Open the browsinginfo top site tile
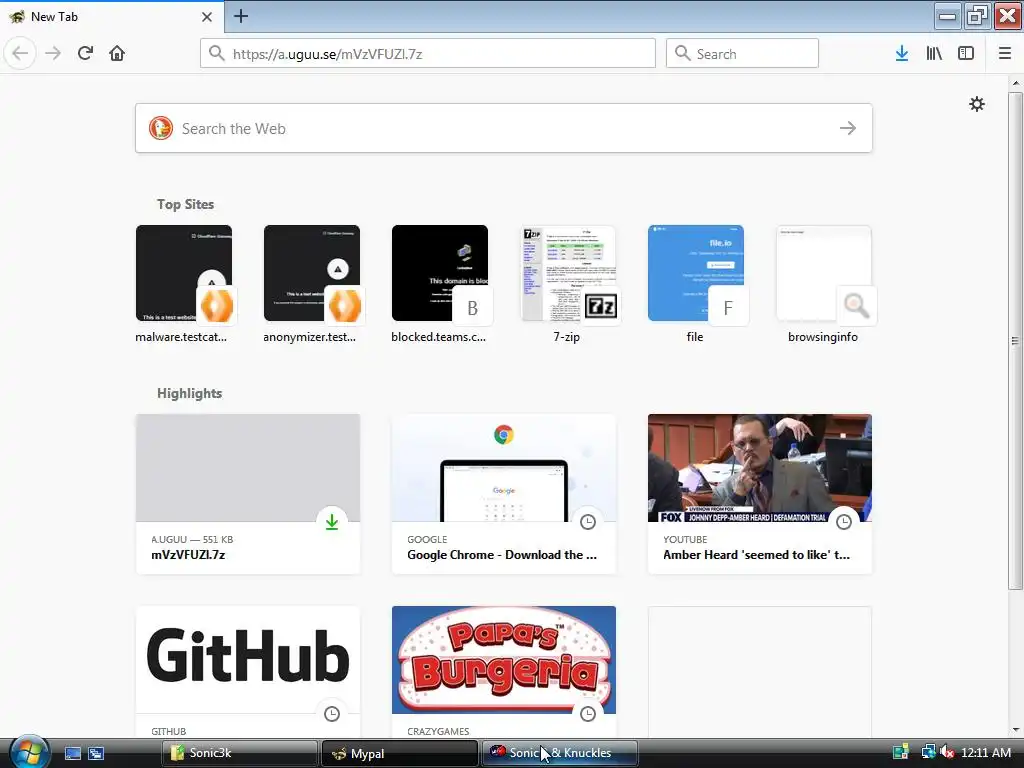The image size is (1024, 768). (824, 285)
